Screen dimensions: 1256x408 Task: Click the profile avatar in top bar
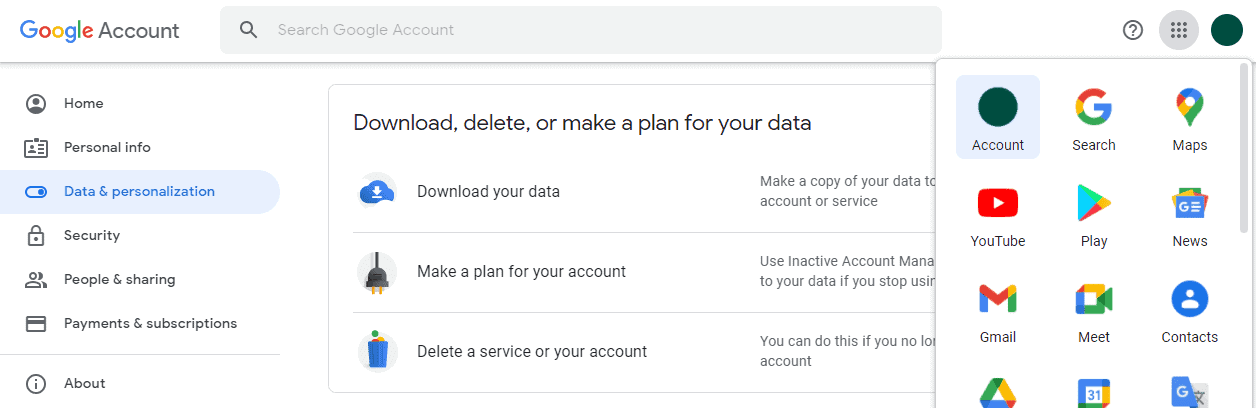point(1227,30)
